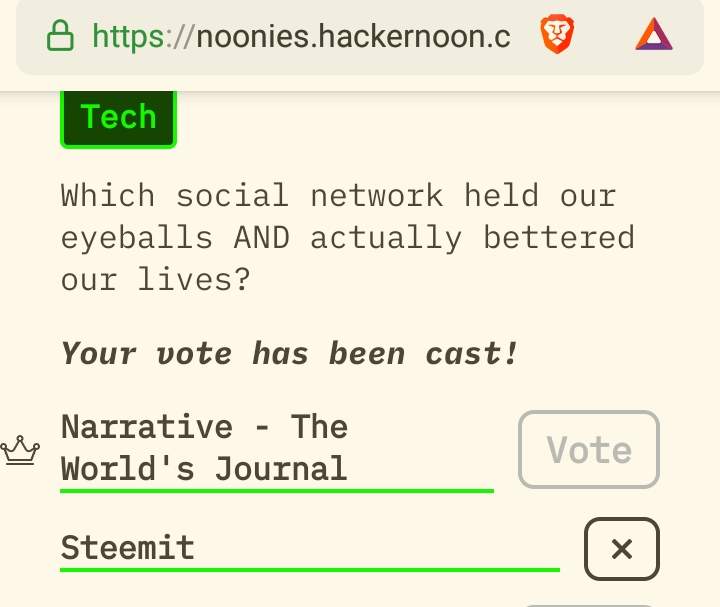Click the green "https" protocol text
This screenshot has width=720, height=607.
(128, 37)
